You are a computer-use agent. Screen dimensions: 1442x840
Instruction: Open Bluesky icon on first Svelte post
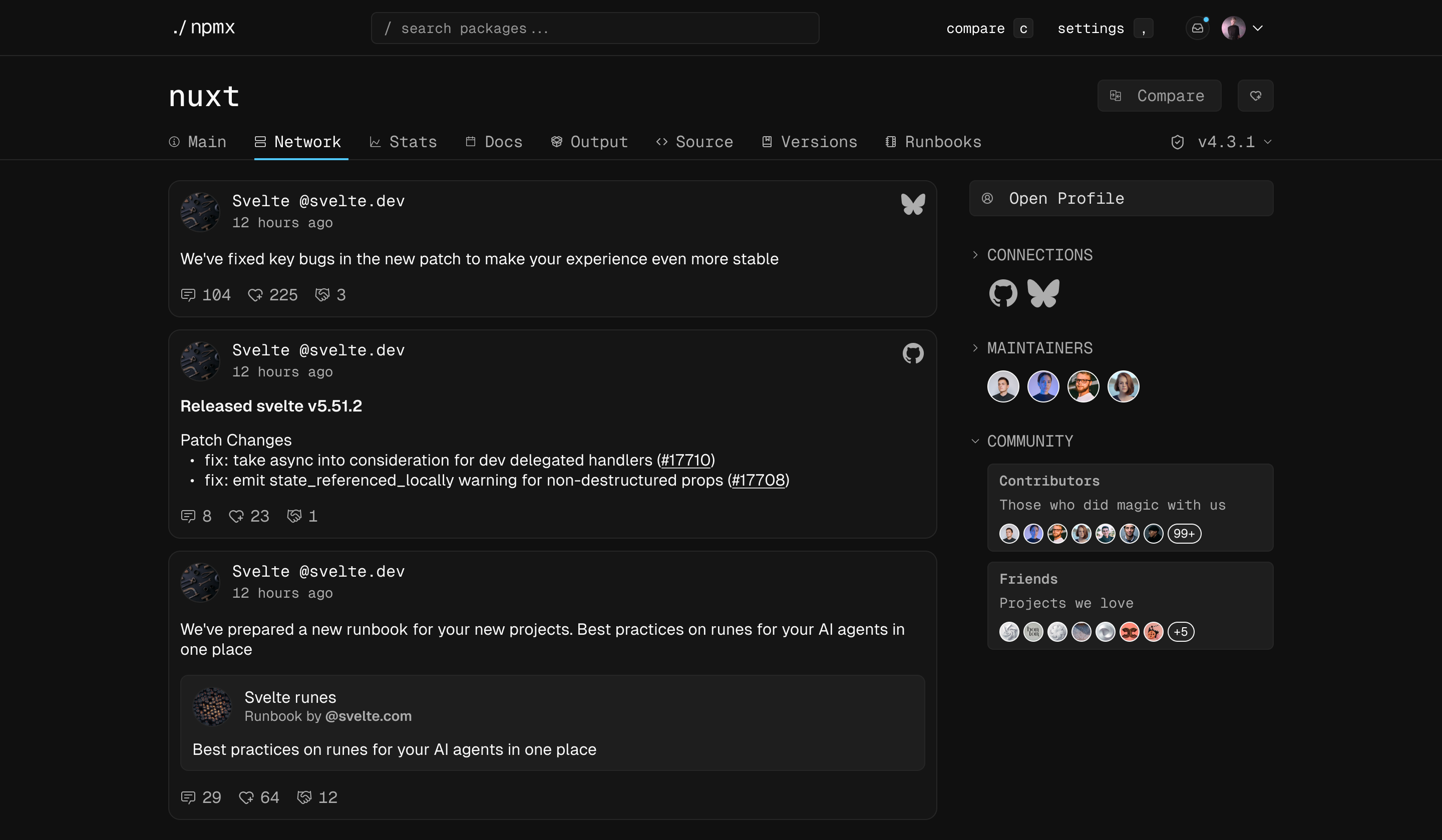(913, 204)
